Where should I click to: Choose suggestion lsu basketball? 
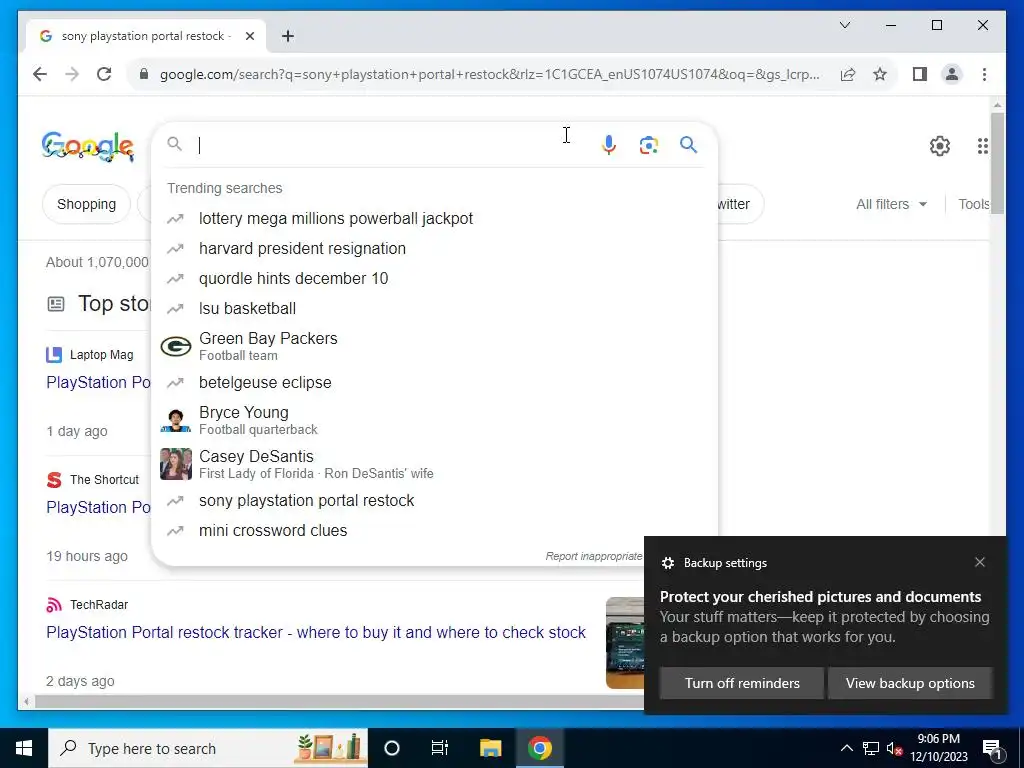434,309
